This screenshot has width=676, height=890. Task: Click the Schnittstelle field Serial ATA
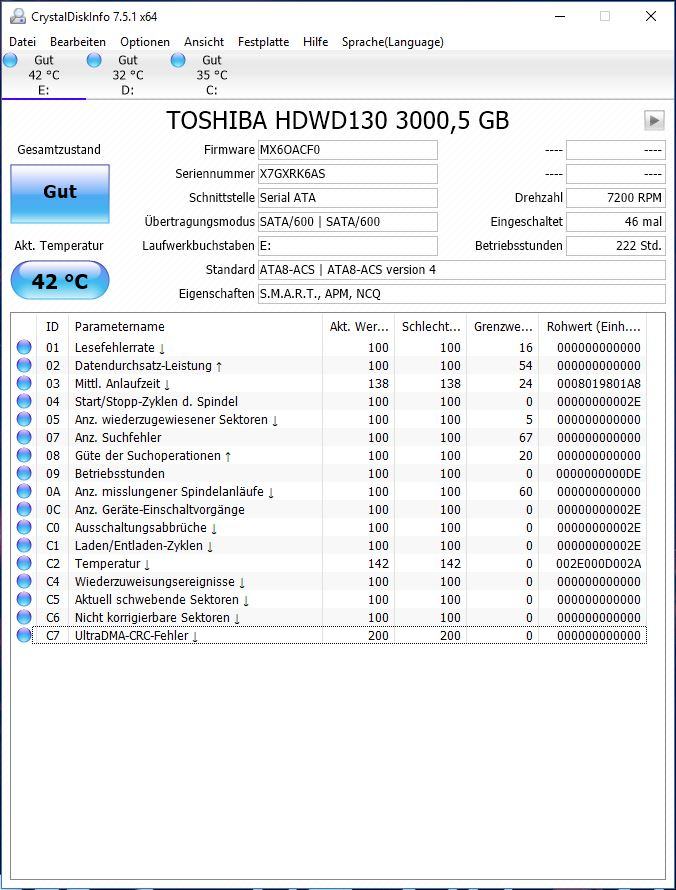(x=348, y=198)
